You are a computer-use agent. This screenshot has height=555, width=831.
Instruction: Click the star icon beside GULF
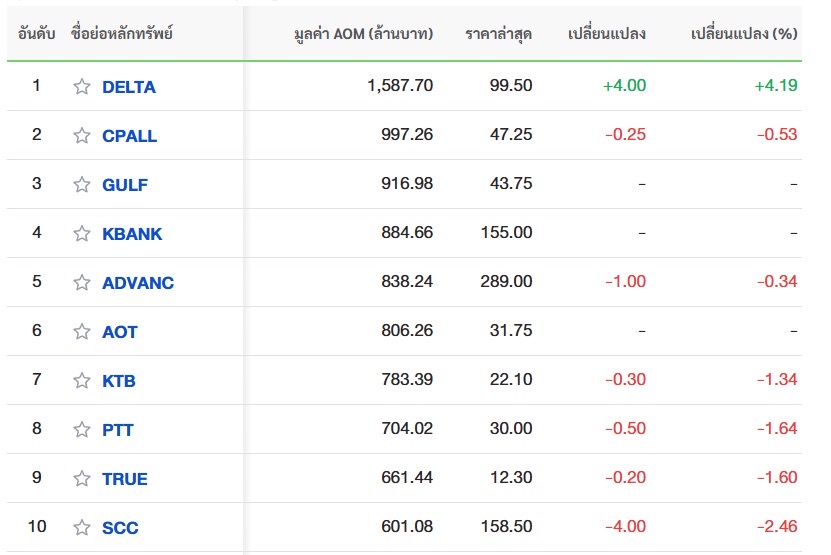point(82,185)
